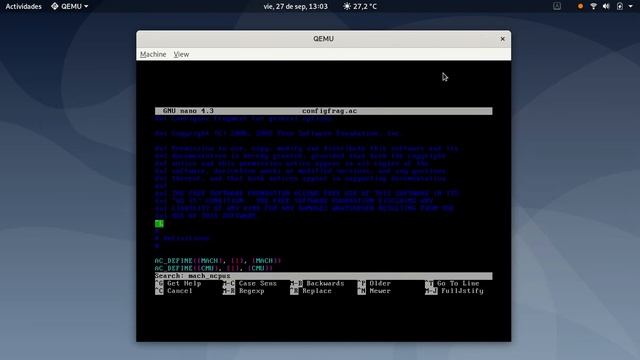Click the battery status icon
This screenshot has width=640, height=360.
click(x=620, y=6)
